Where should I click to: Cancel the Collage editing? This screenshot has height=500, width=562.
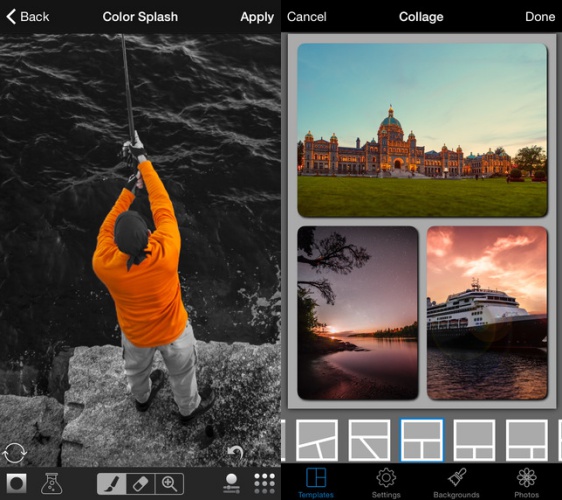(307, 16)
